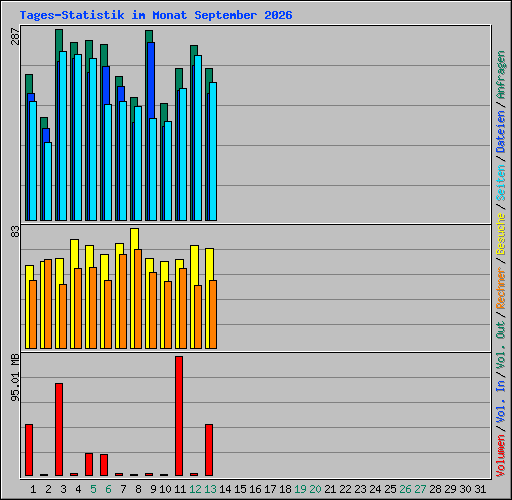
Task: Click the orange Rechner legend label
Action: pos(501,289)
